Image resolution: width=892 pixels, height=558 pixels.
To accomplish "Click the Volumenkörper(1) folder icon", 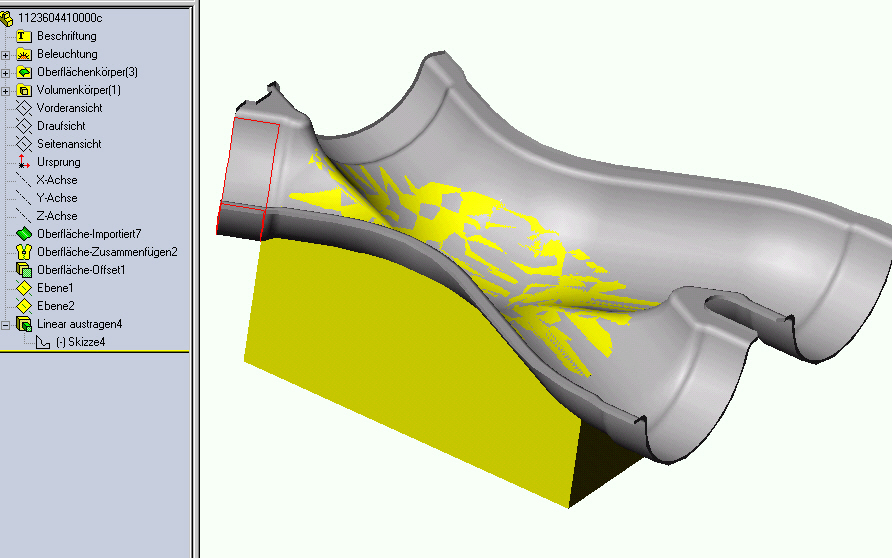I will [x=23, y=90].
